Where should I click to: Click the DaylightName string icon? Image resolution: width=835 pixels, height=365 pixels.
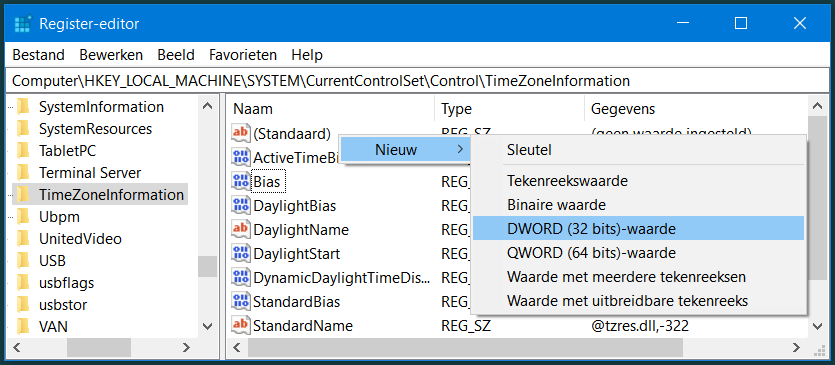coord(241,230)
